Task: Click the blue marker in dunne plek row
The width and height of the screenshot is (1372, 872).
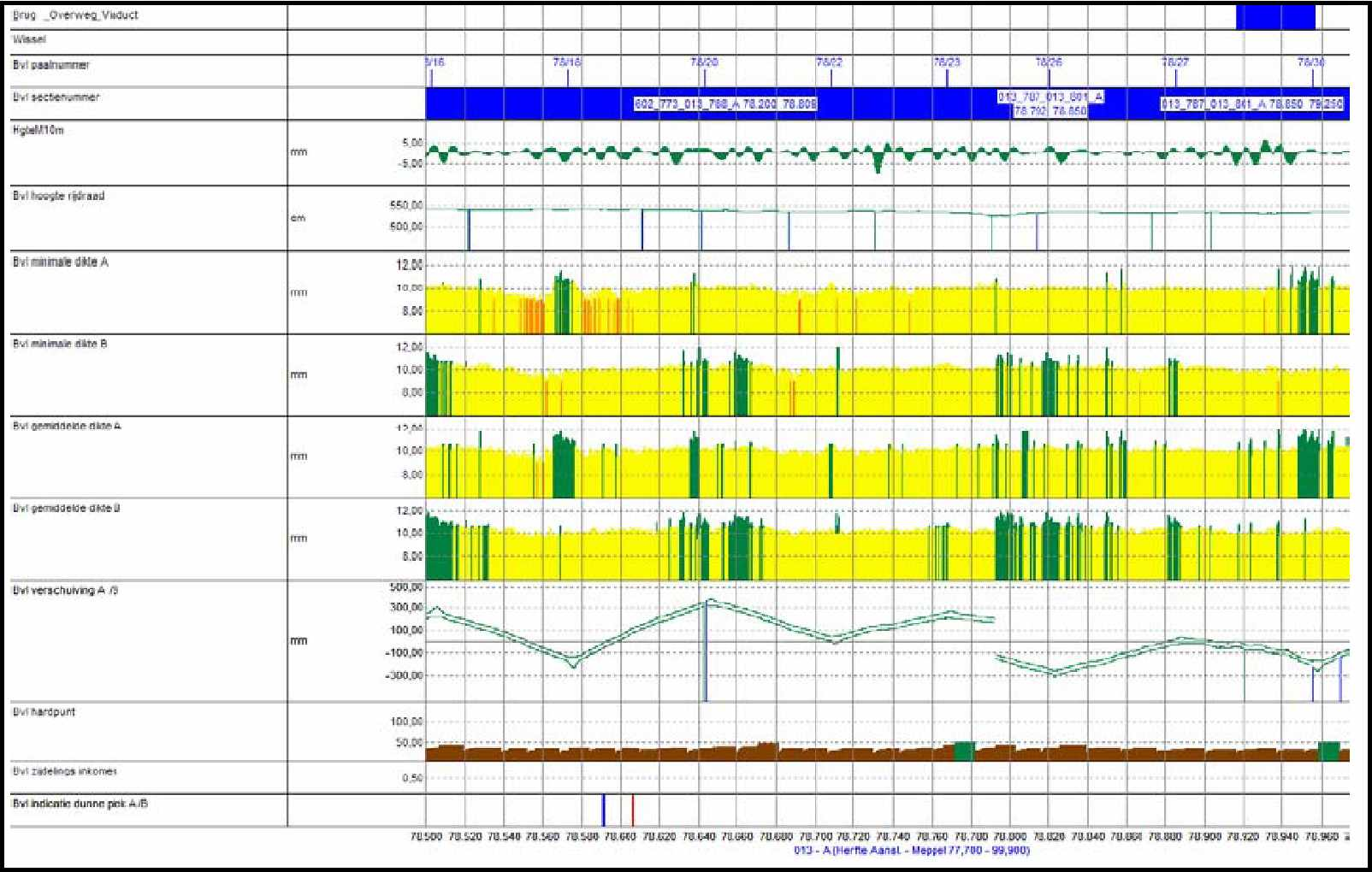Action: point(603,810)
